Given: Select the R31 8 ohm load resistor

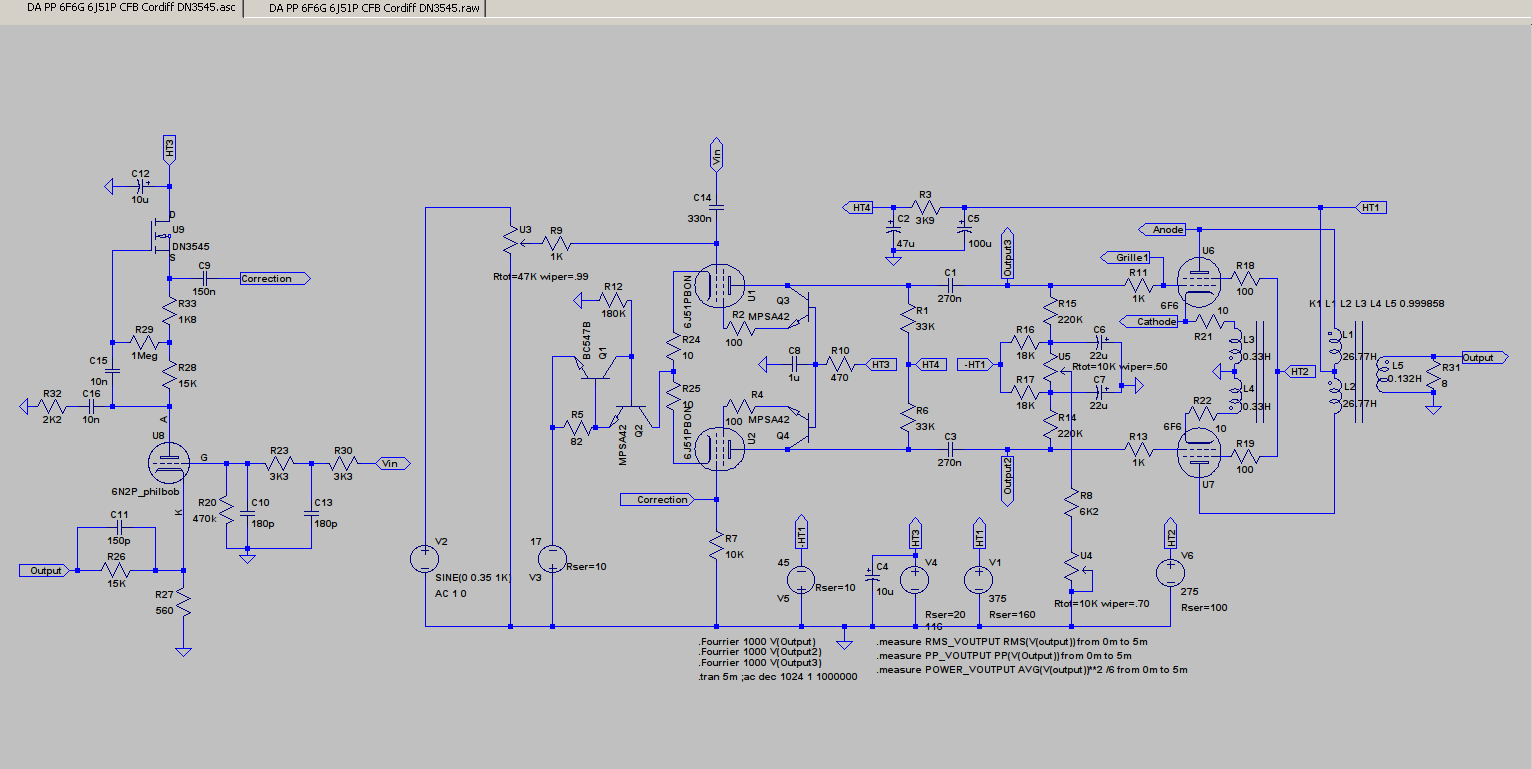Looking at the screenshot, I should 1432,376.
